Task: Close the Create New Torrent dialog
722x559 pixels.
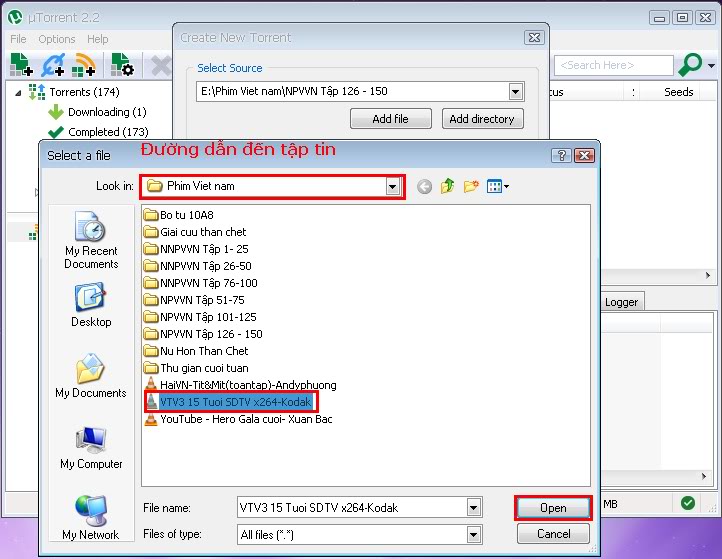Action: [534, 38]
